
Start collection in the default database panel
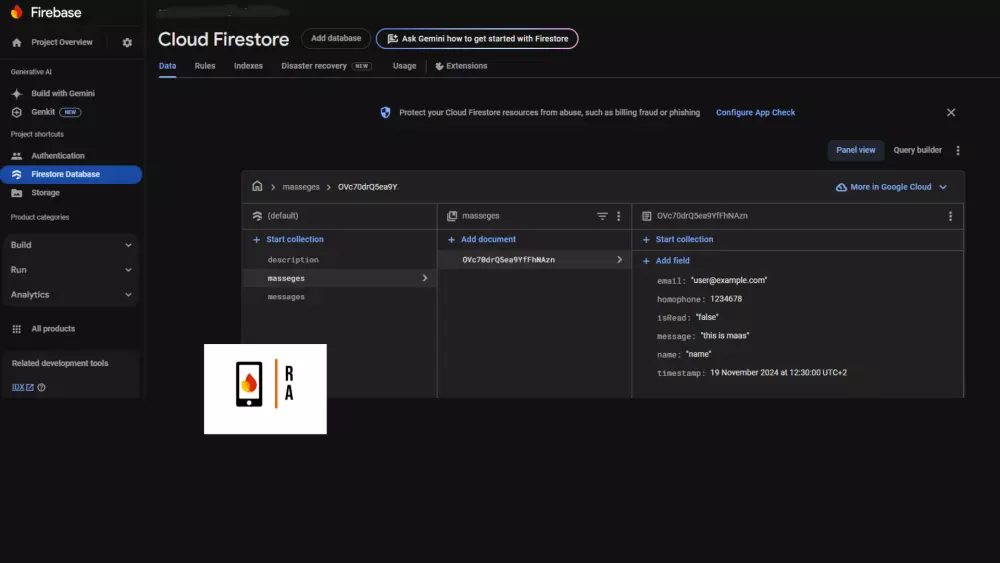288,240
